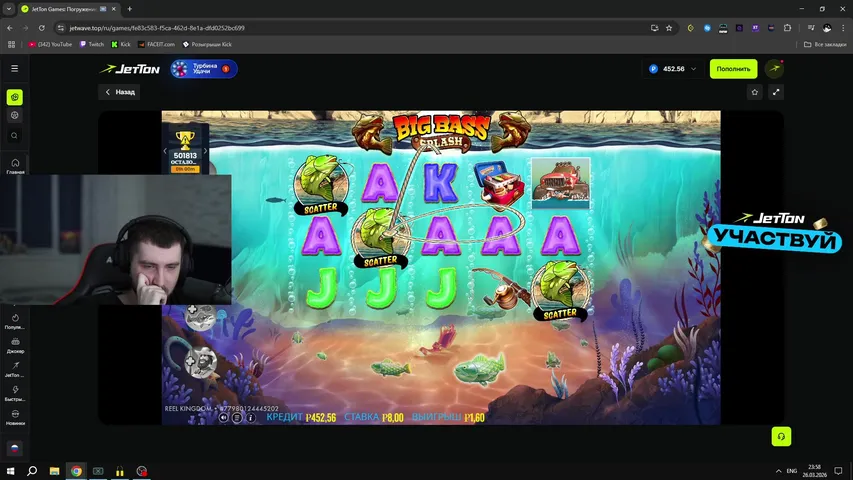Open the JetTon hamburger menu
The image size is (853, 480).
[x=15, y=69]
